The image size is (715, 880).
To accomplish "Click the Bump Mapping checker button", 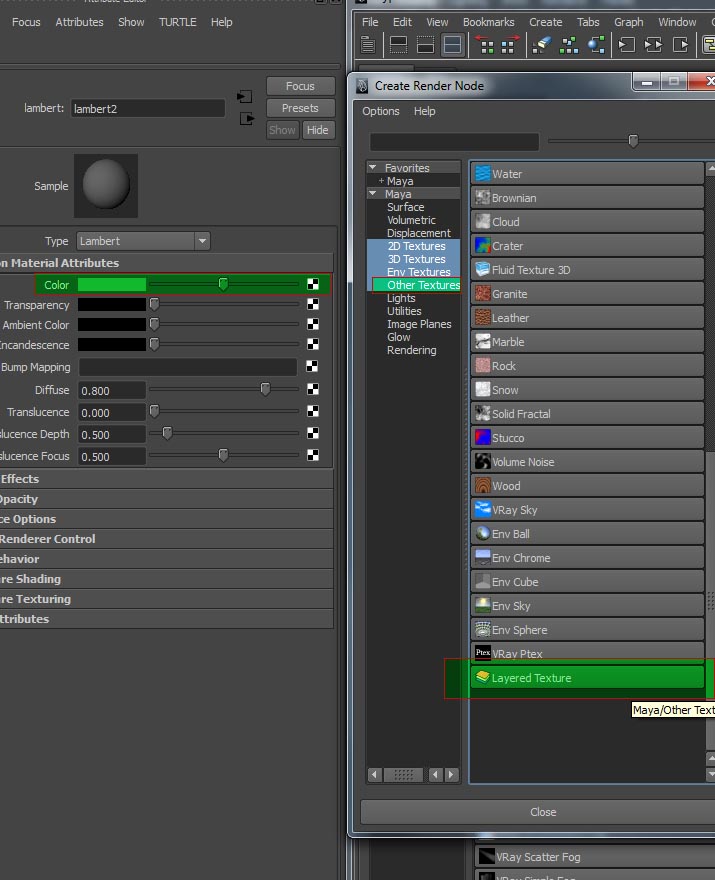I will (x=312, y=366).
